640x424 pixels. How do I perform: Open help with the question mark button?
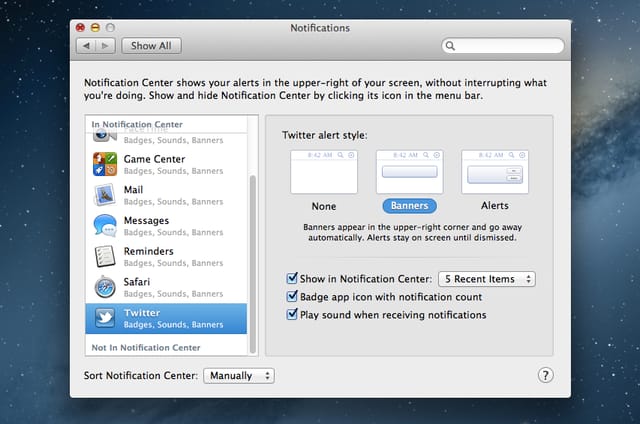point(545,375)
